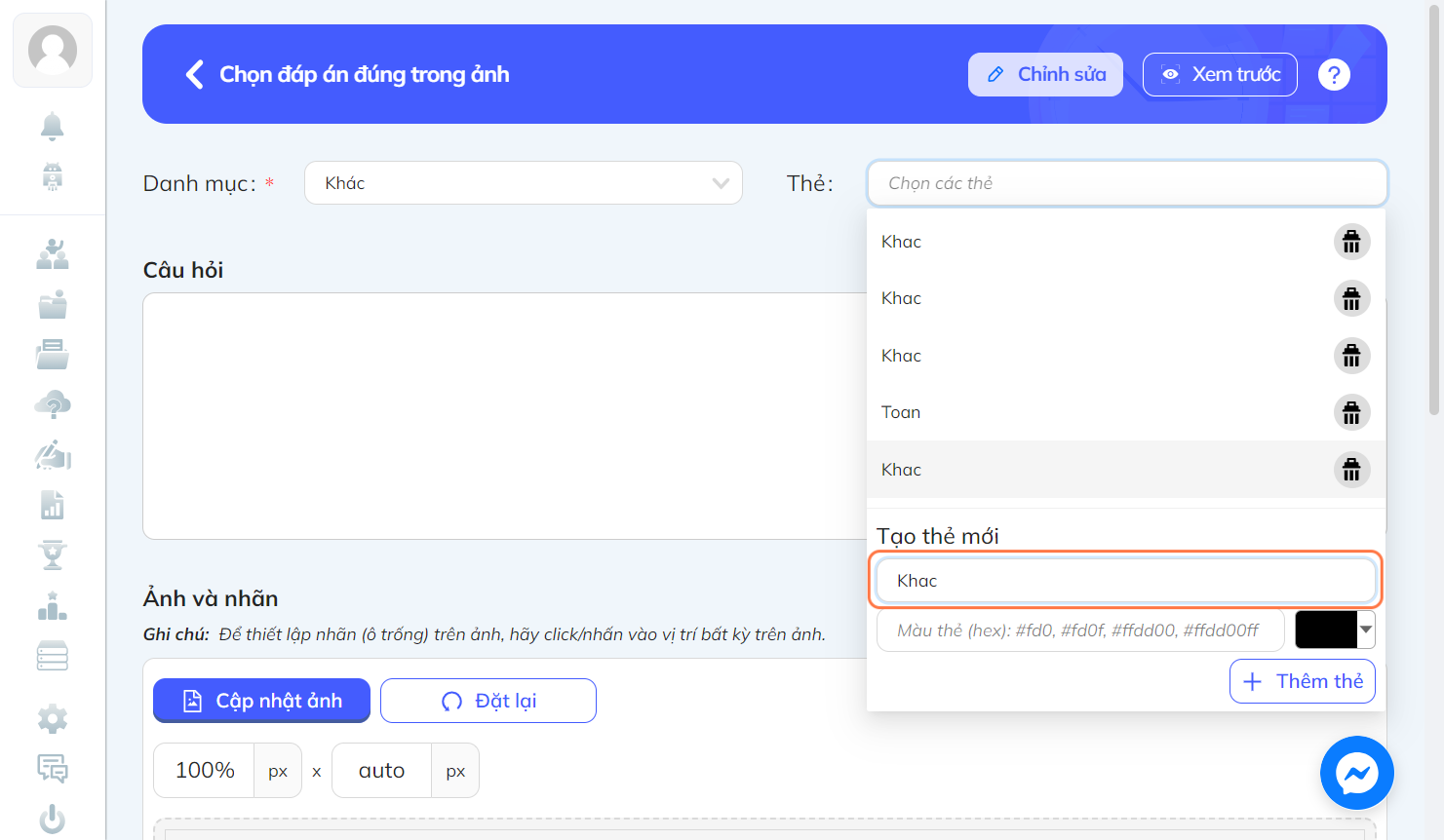Click into the Câu hỏi question text area
The image size is (1444, 840).
click(x=504, y=416)
